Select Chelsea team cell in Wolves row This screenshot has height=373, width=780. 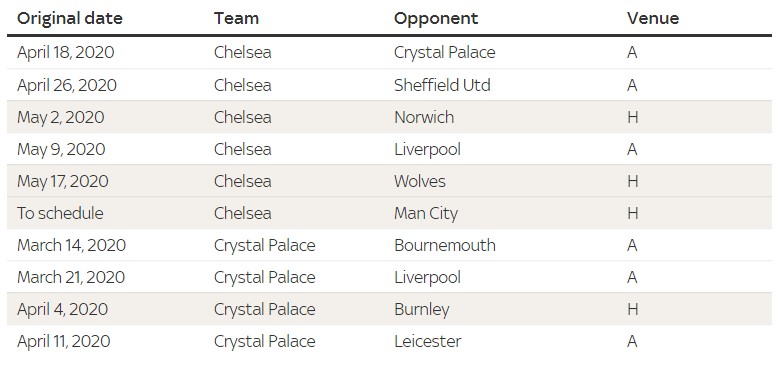click(243, 181)
